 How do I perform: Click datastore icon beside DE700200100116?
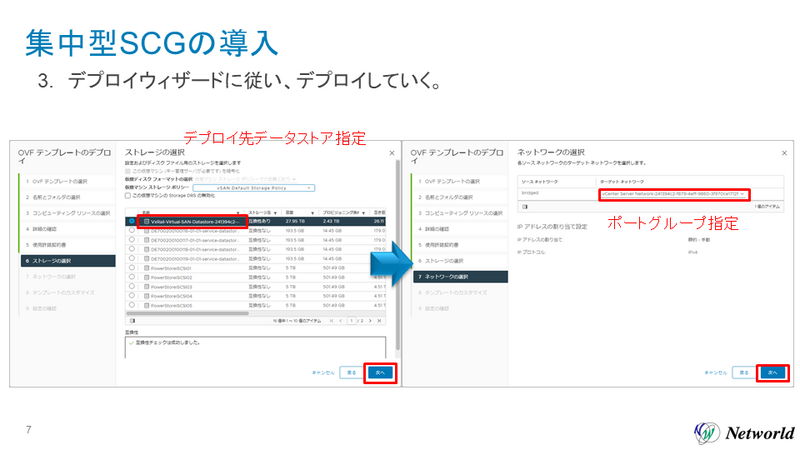(146, 231)
